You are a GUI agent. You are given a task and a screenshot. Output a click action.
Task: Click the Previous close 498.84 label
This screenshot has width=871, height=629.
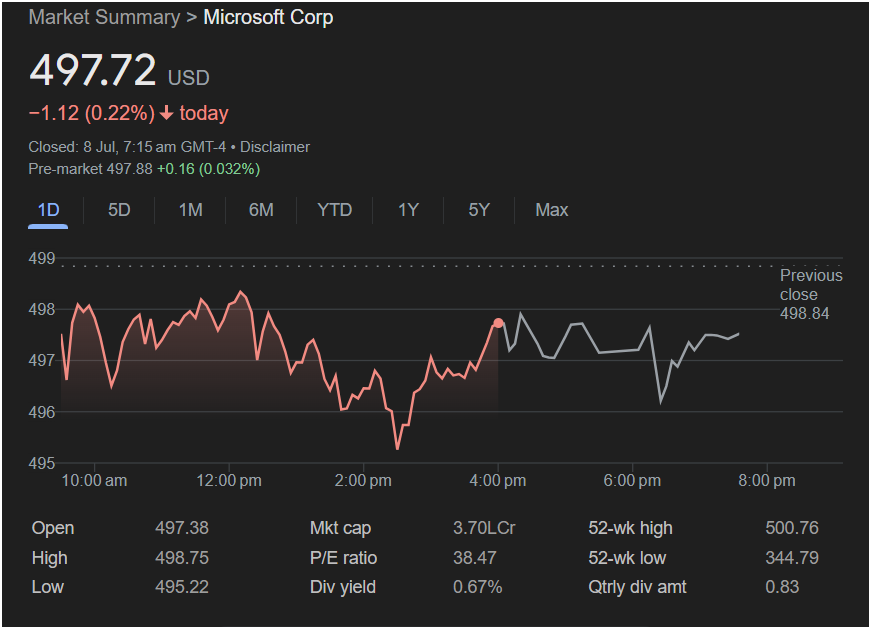coord(810,294)
